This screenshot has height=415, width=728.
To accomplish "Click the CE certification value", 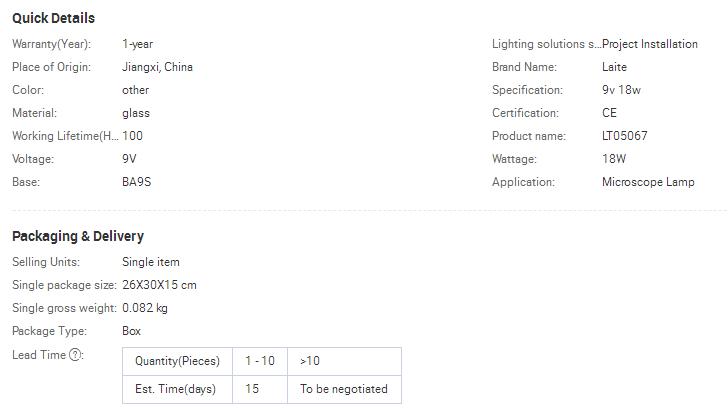I will pyautogui.click(x=609, y=113).
